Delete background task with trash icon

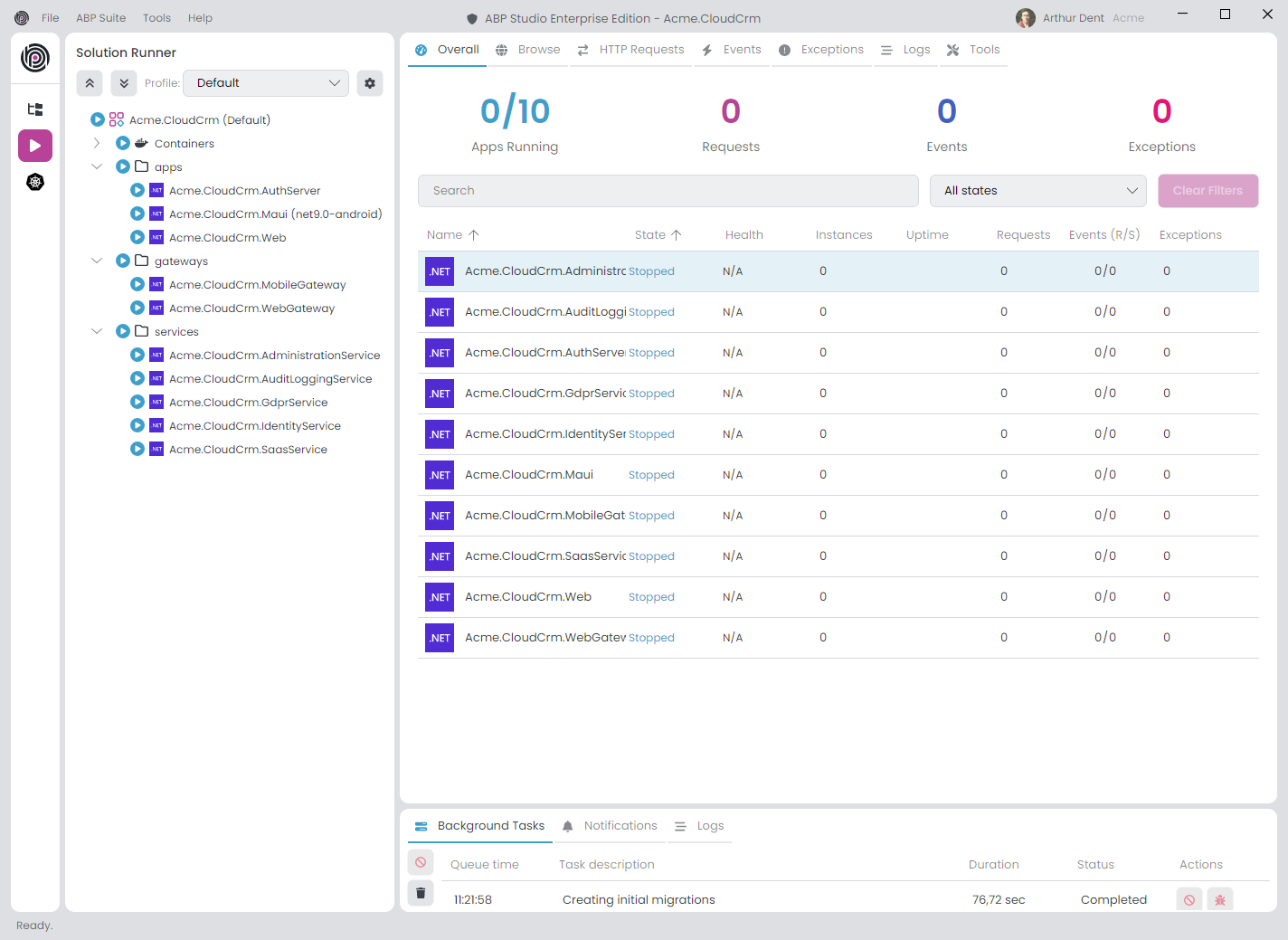tap(421, 893)
